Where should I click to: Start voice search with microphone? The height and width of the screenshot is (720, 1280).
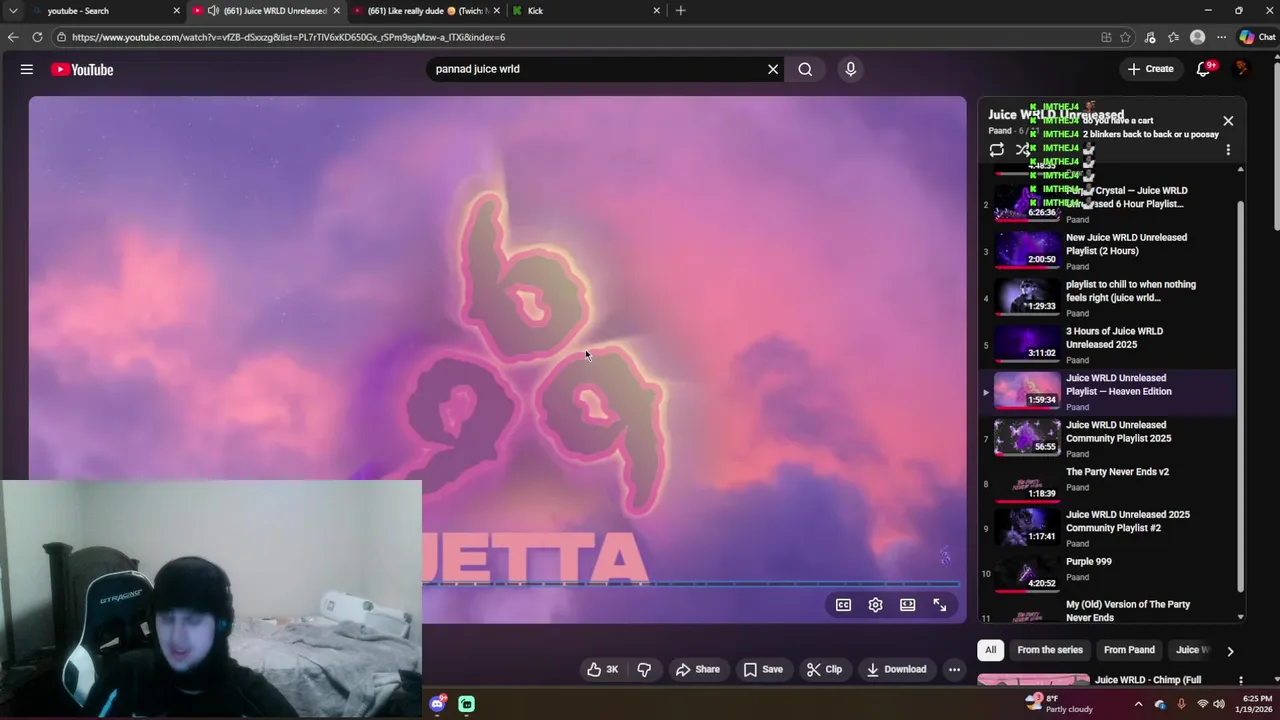[850, 69]
